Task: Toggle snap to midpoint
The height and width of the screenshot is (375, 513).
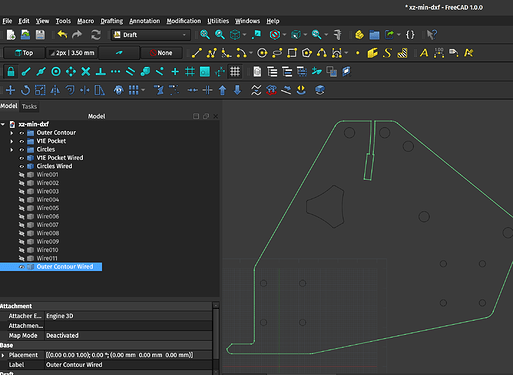Action: coord(41,71)
